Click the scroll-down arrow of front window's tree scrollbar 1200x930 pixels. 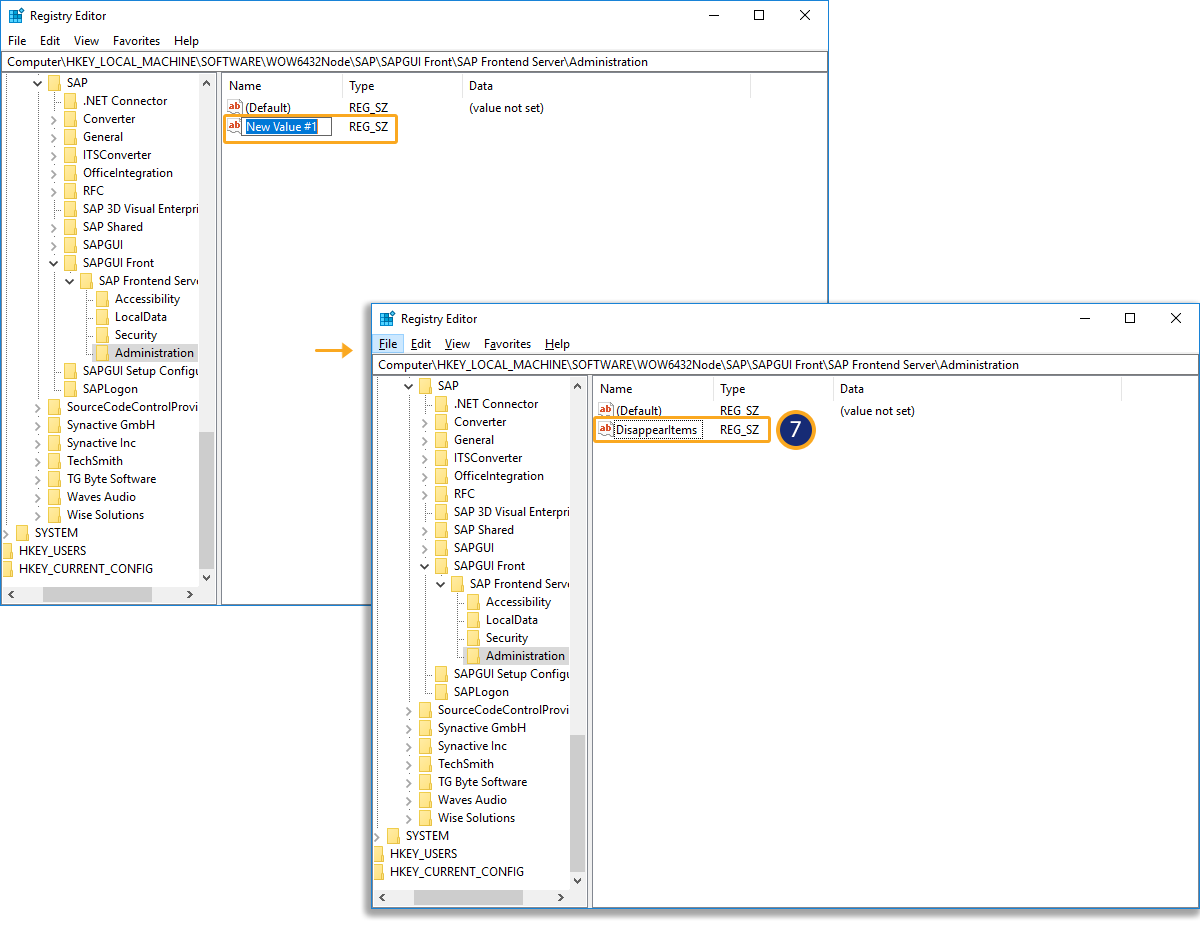coord(578,881)
